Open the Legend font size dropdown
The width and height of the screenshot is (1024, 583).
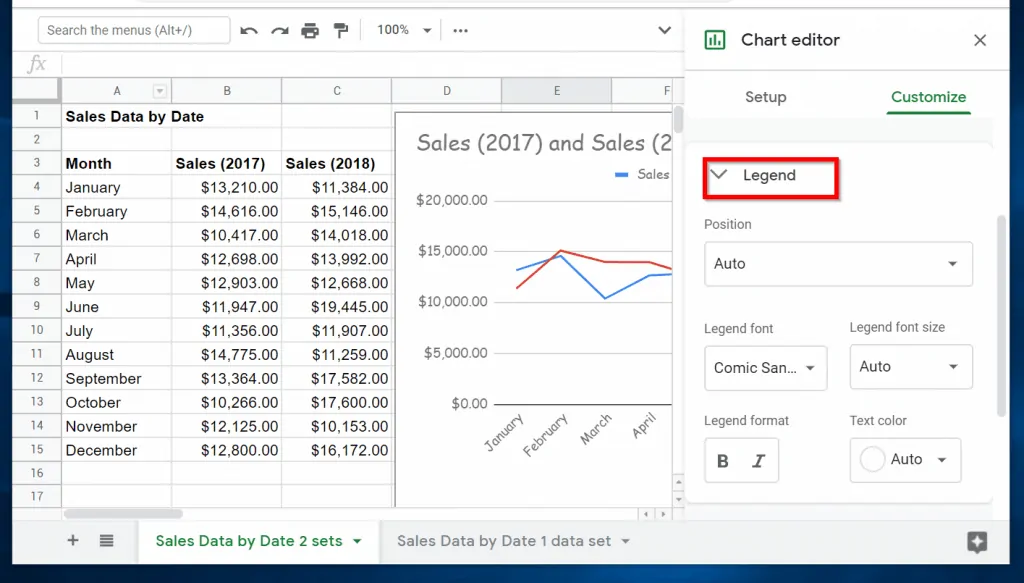[x=910, y=367]
